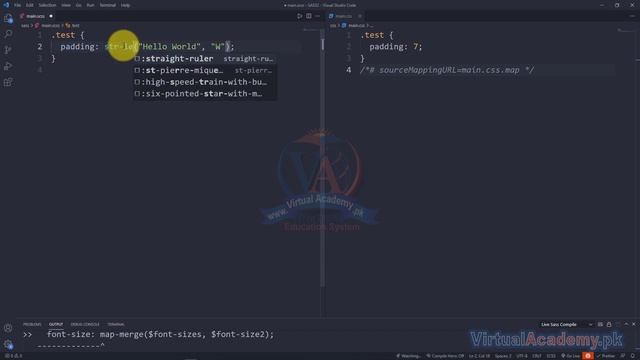Open the File menu
The image size is (640, 360).
coord(17,5)
